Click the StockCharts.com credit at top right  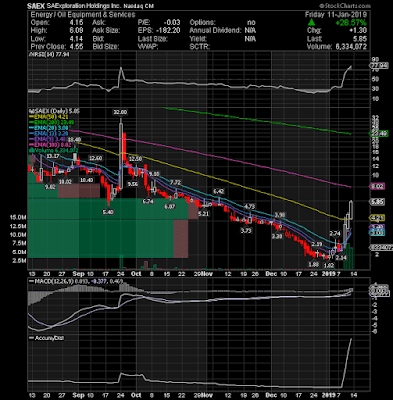344,6
